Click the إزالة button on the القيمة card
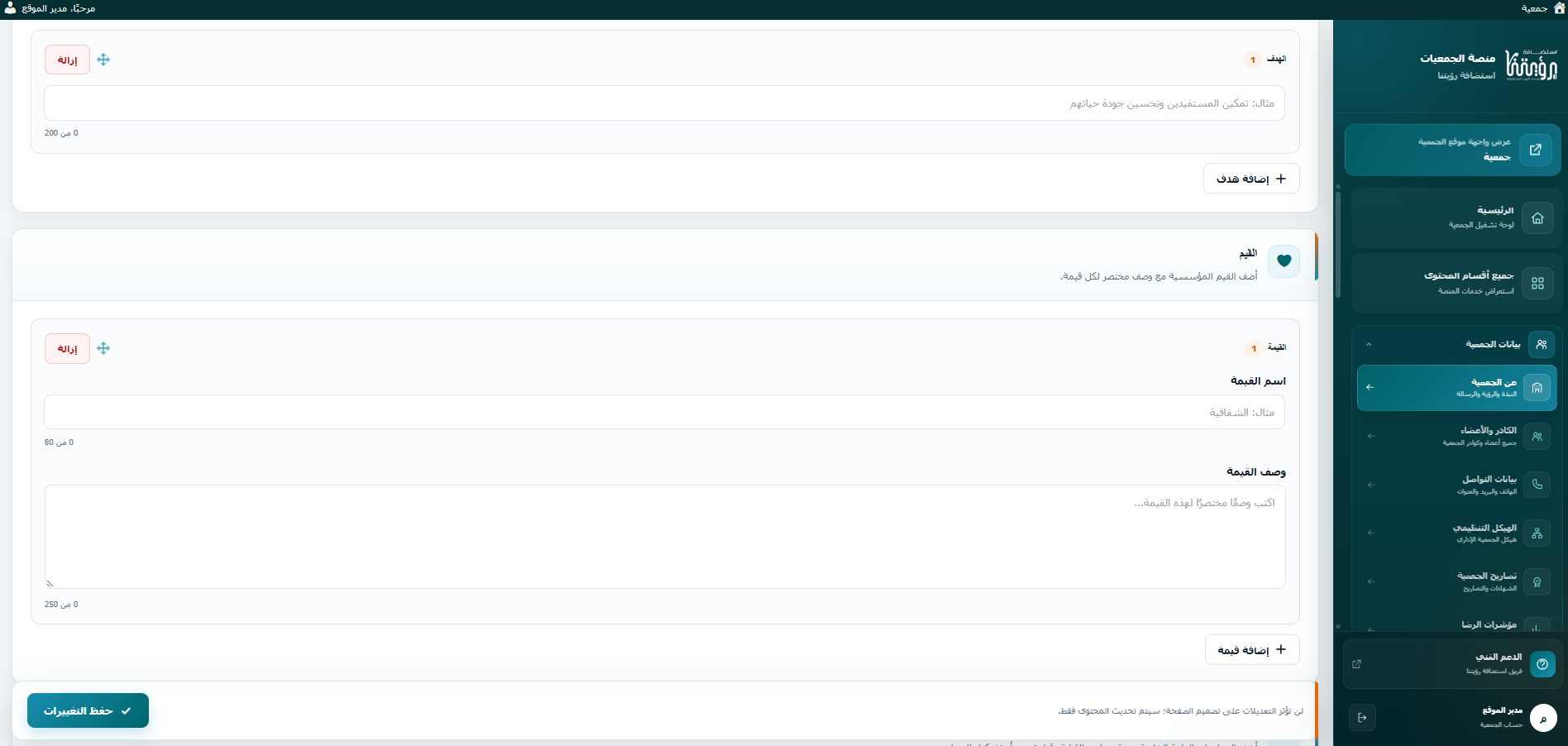Image resolution: width=1568 pixels, height=746 pixels. [x=67, y=349]
